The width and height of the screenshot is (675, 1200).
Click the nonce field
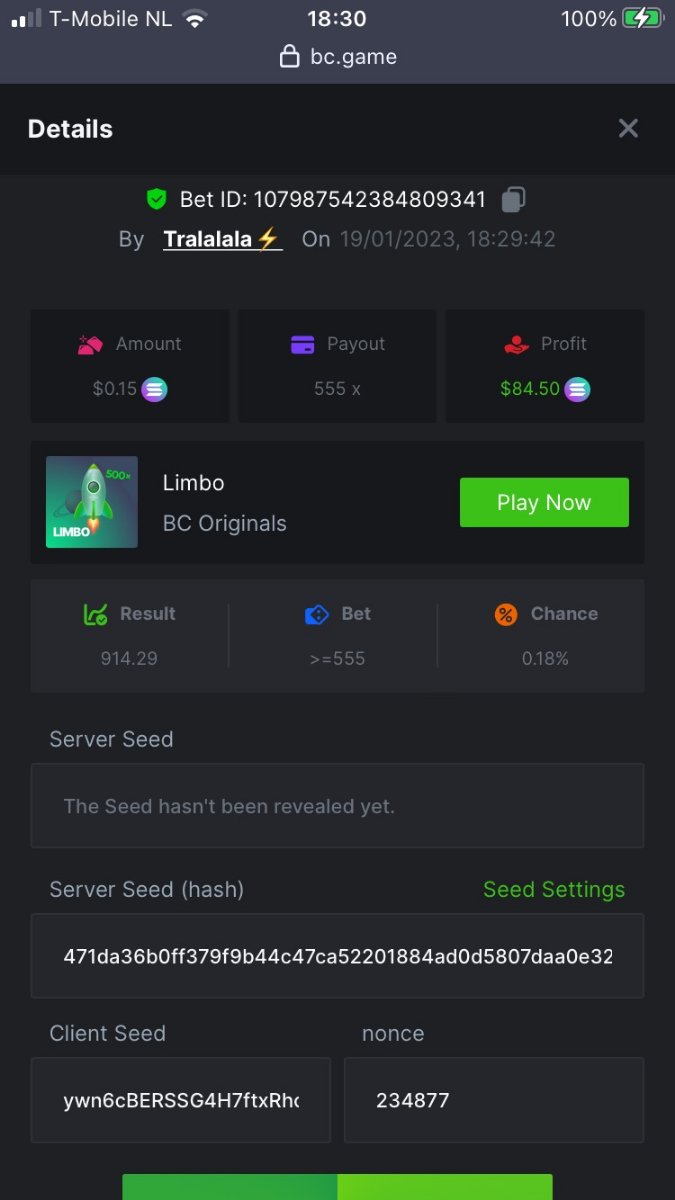pyautogui.click(x=493, y=1100)
